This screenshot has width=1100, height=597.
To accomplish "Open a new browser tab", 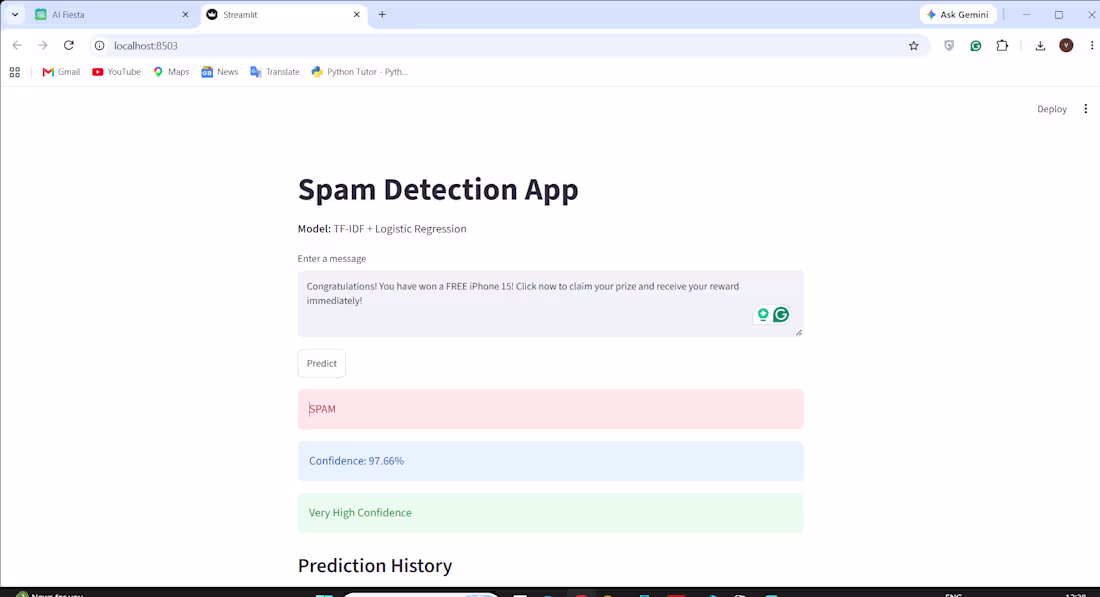I will [x=382, y=14].
